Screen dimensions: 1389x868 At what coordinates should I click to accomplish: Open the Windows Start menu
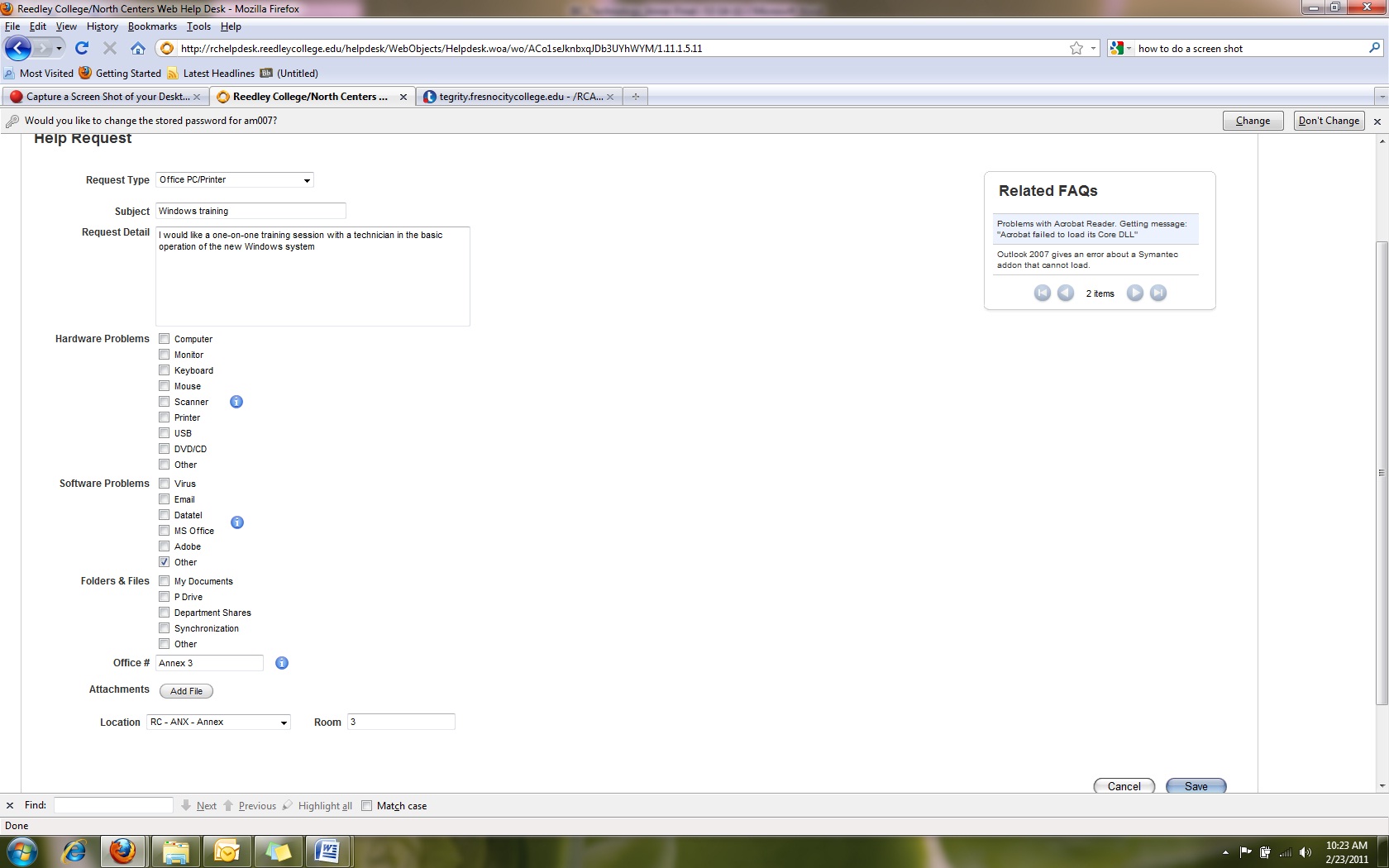21,851
